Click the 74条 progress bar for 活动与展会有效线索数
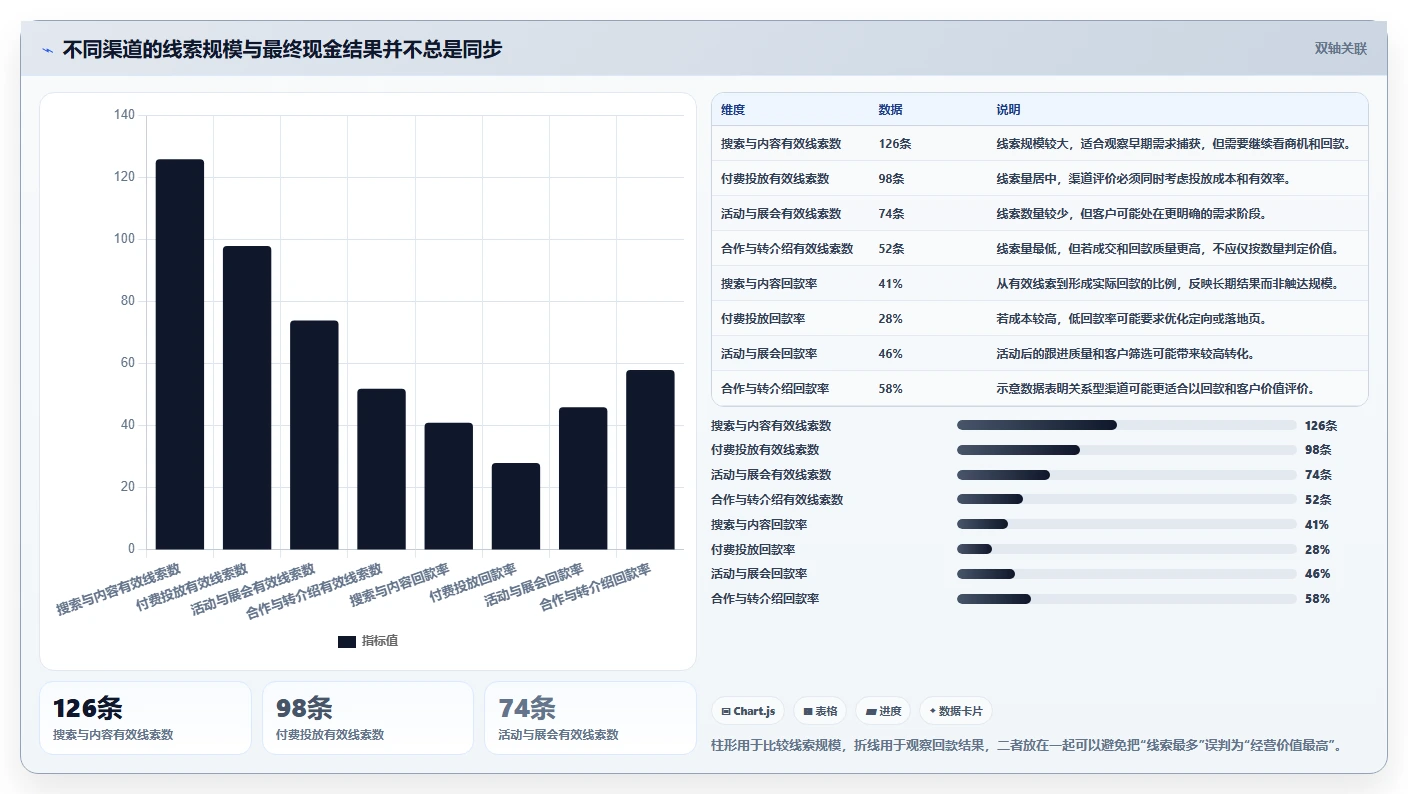Viewport: 1408px width, 794px height. (1126, 475)
